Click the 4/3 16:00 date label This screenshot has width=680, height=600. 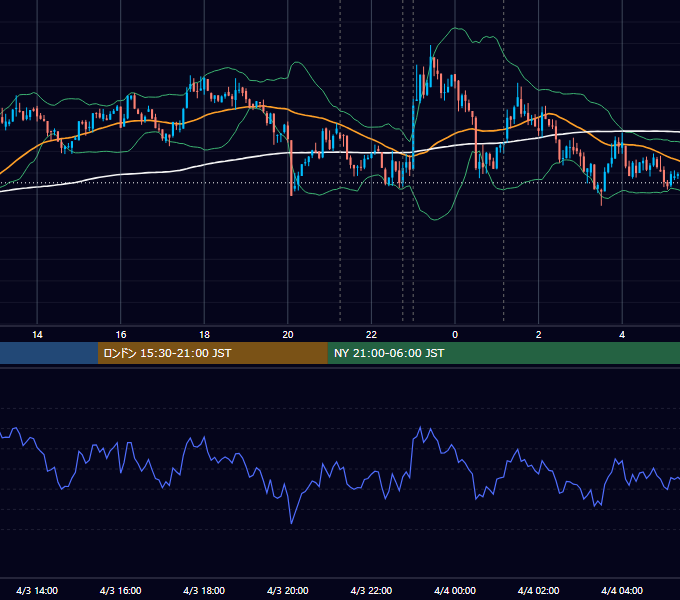tap(121, 590)
